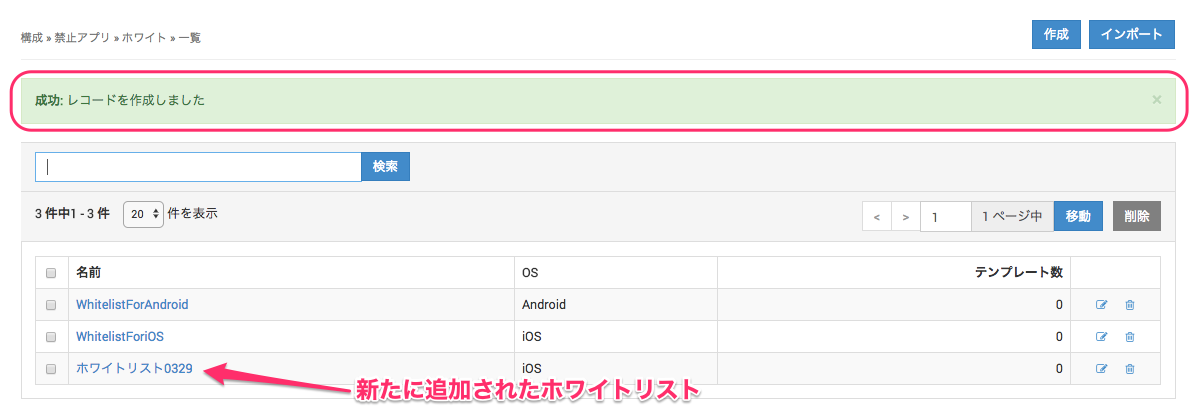Edit the ホワイトリスト0329 entry
The image size is (1197, 416).
[x=1102, y=369]
